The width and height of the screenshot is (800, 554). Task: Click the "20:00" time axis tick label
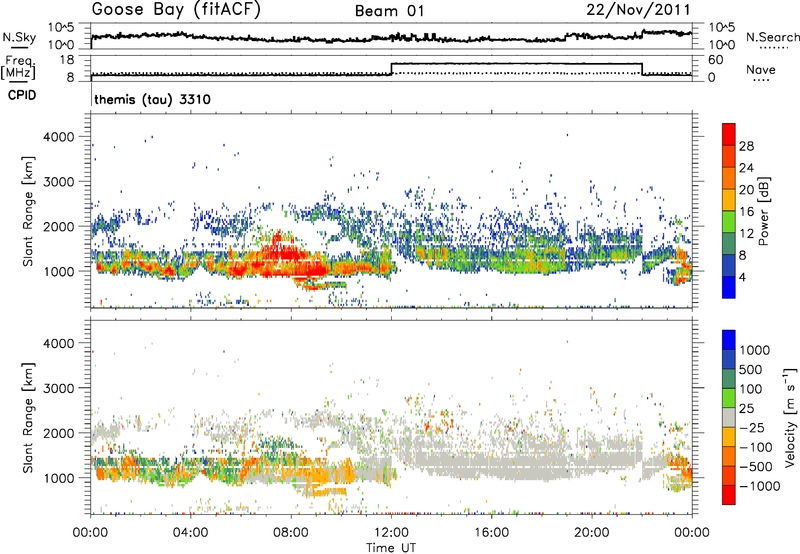591,533
